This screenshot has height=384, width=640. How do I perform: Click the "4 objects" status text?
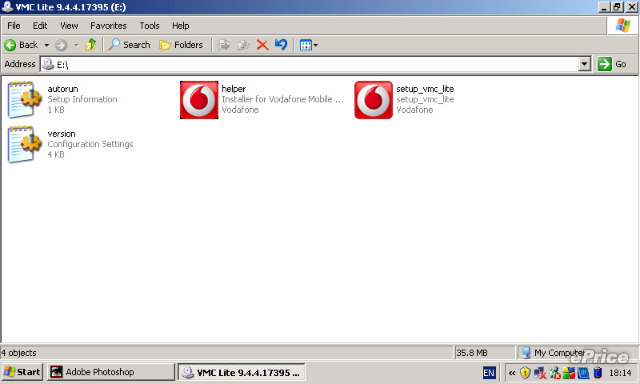click(x=19, y=353)
